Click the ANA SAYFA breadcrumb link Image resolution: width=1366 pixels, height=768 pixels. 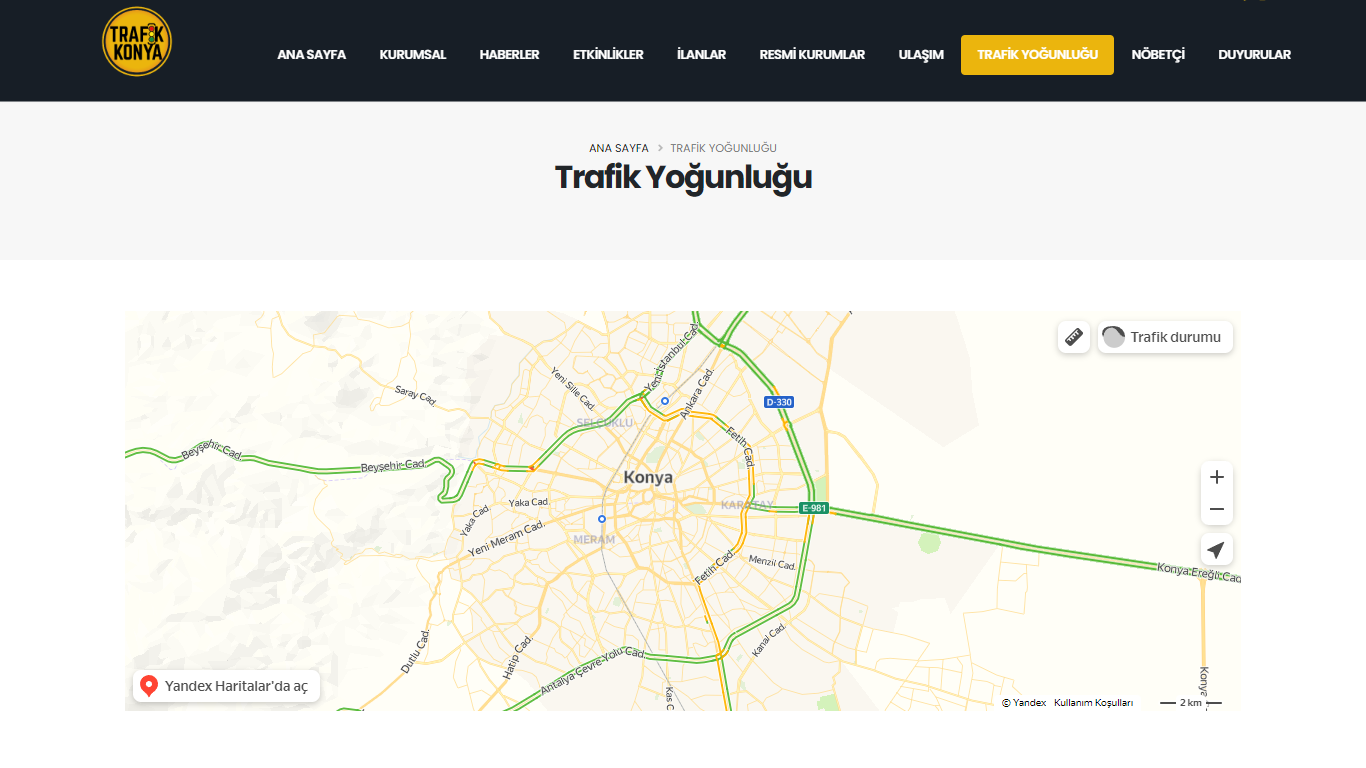[x=618, y=147]
